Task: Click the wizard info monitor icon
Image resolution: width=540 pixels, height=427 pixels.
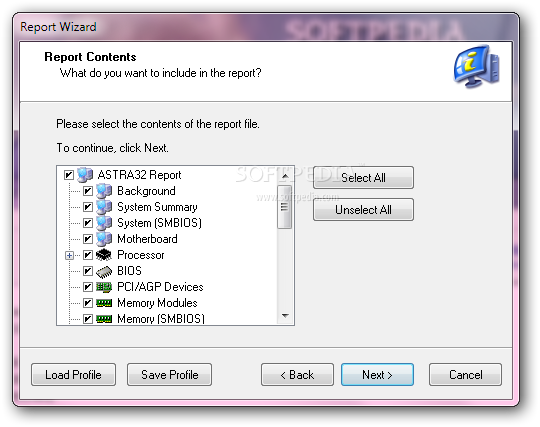Action: [476, 66]
